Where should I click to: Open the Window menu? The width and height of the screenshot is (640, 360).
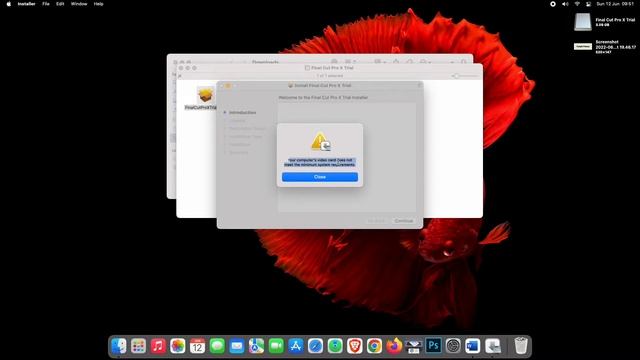(x=79, y=4)
